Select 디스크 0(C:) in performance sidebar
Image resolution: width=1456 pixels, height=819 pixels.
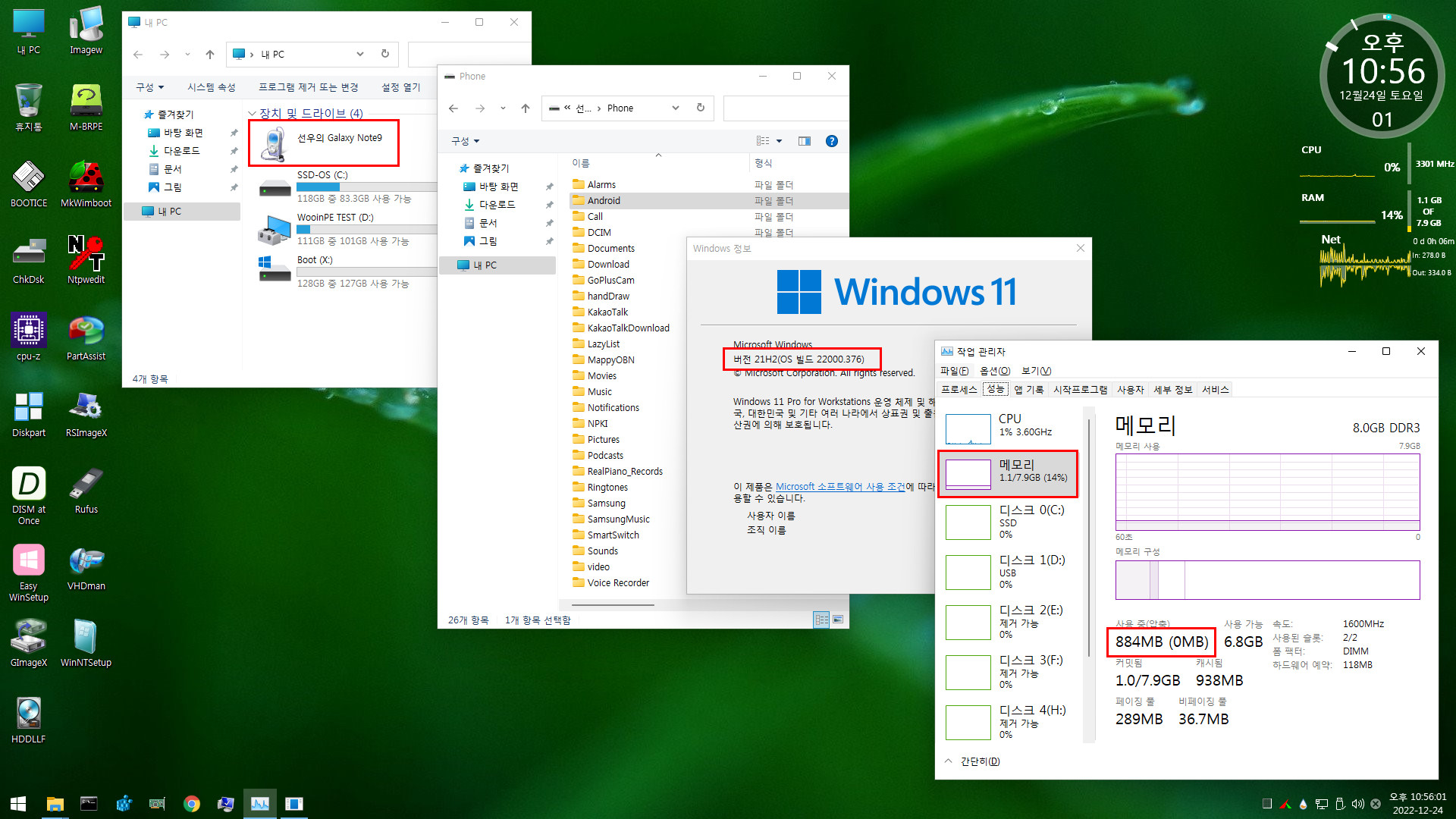point(1009,522)
